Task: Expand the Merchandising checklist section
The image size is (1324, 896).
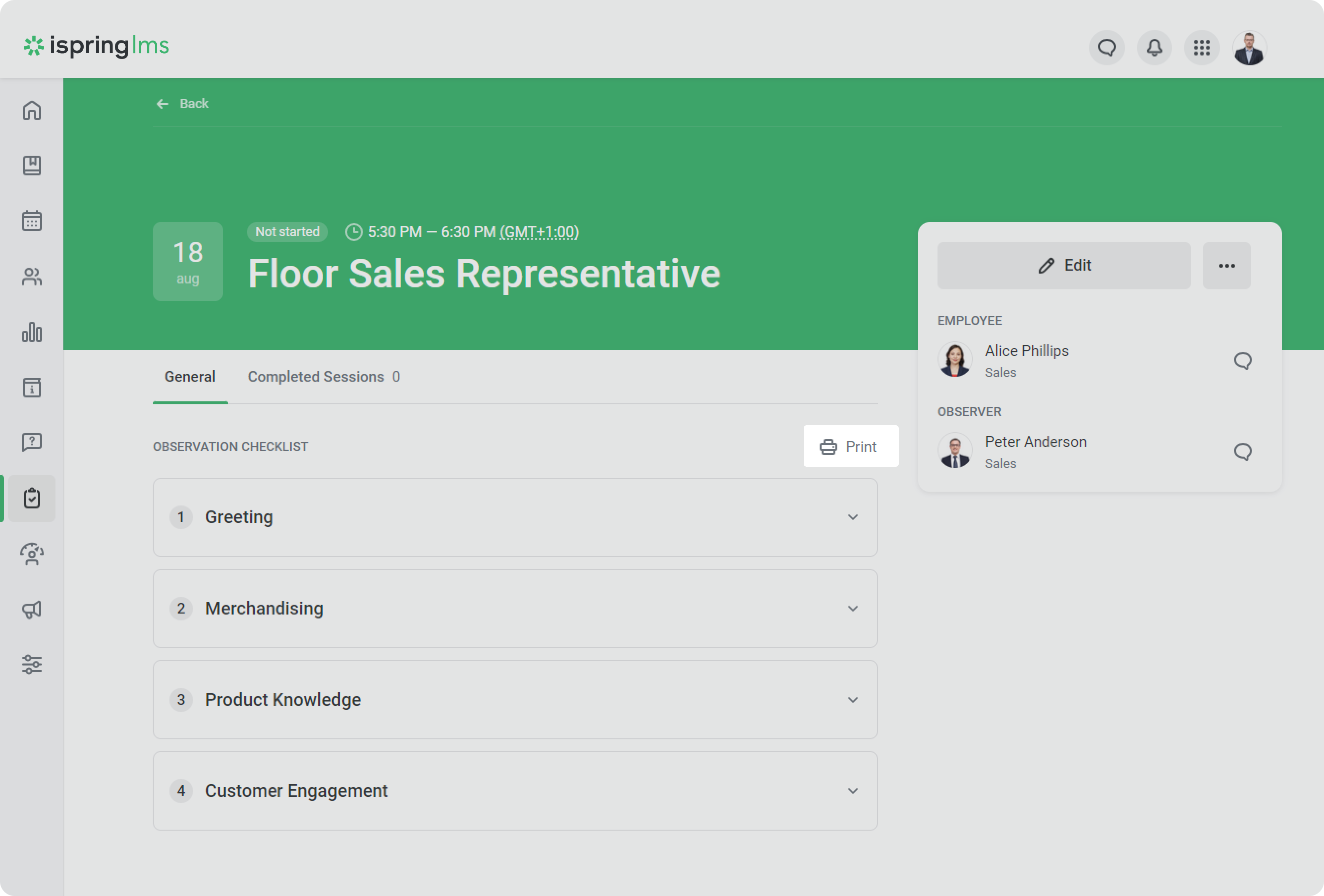Action: click(852, 609)
